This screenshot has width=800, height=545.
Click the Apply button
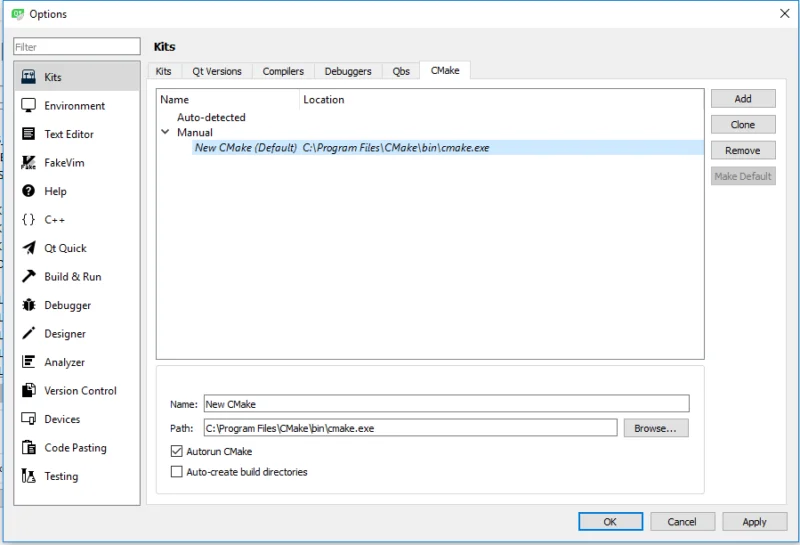tap(754, 521)
